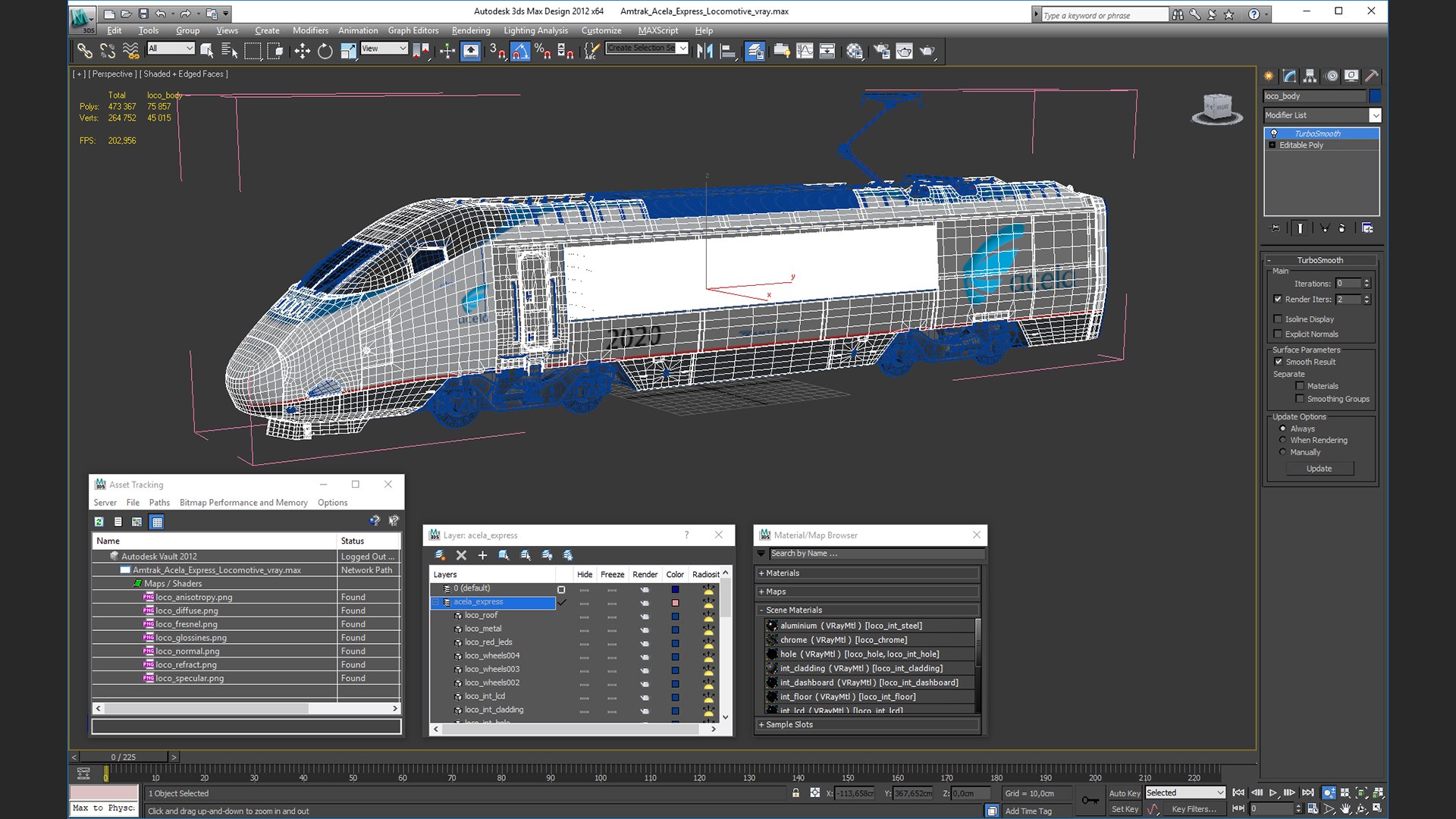The image size is (1456, 819).
Task: Click the Auto Key button
Action: [1124, 793]
